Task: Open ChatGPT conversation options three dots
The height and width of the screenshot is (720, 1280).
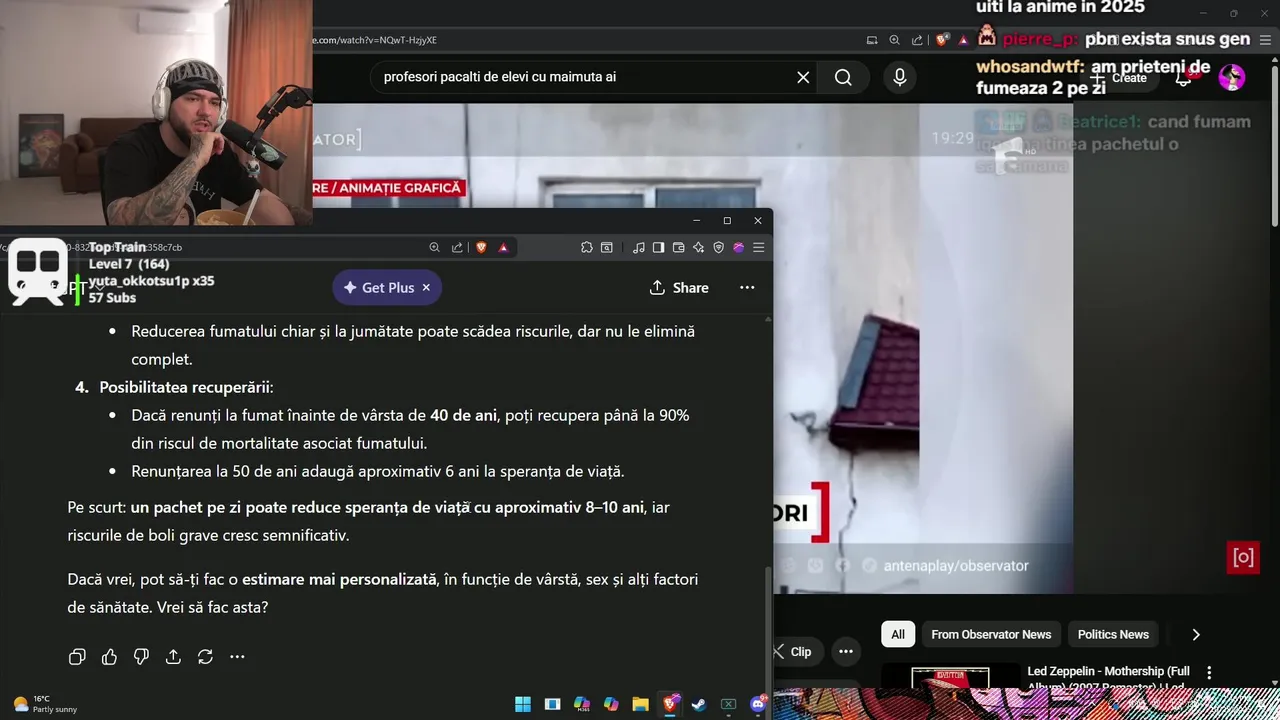Action: pyautogui.click(x=747, y=287)
